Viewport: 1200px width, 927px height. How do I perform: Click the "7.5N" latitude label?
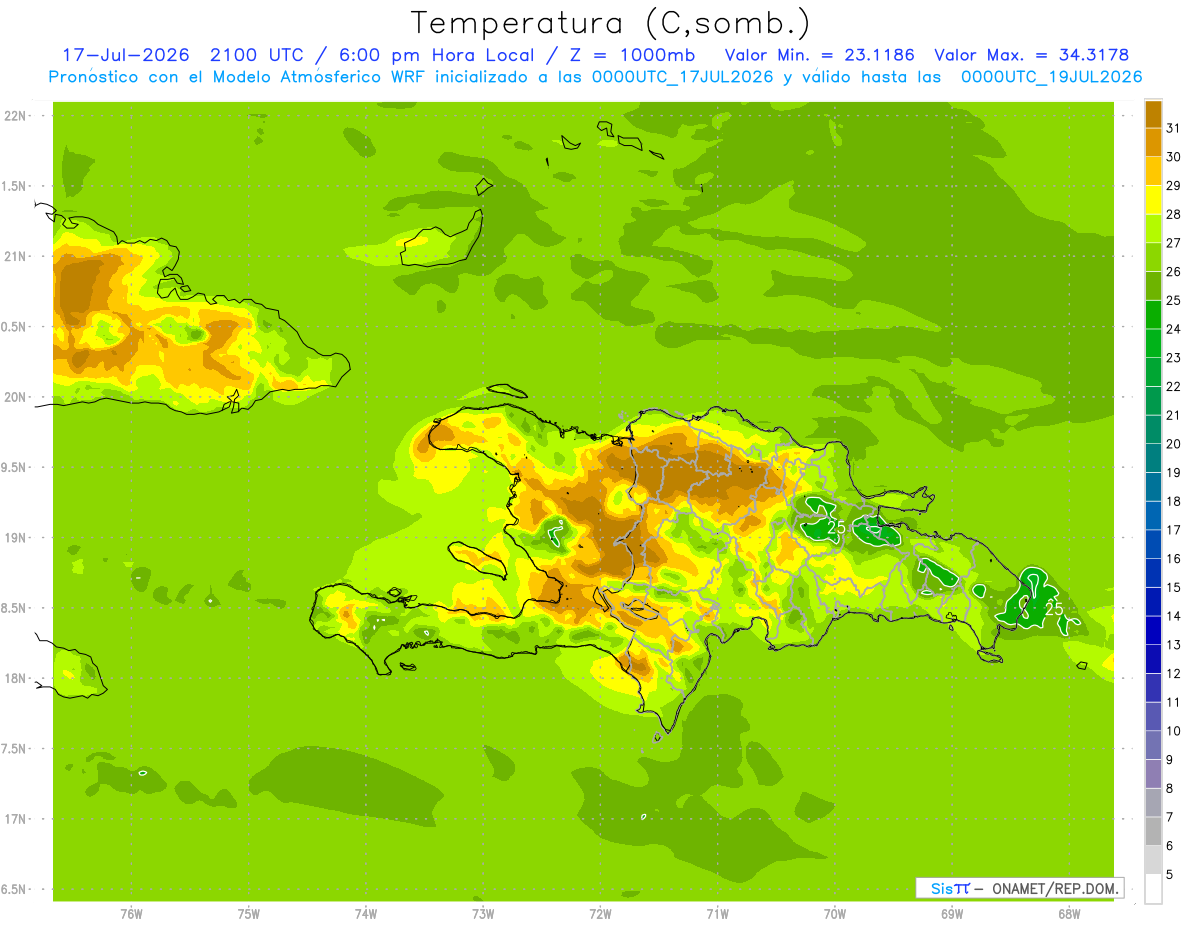click(x=15, y=749)
